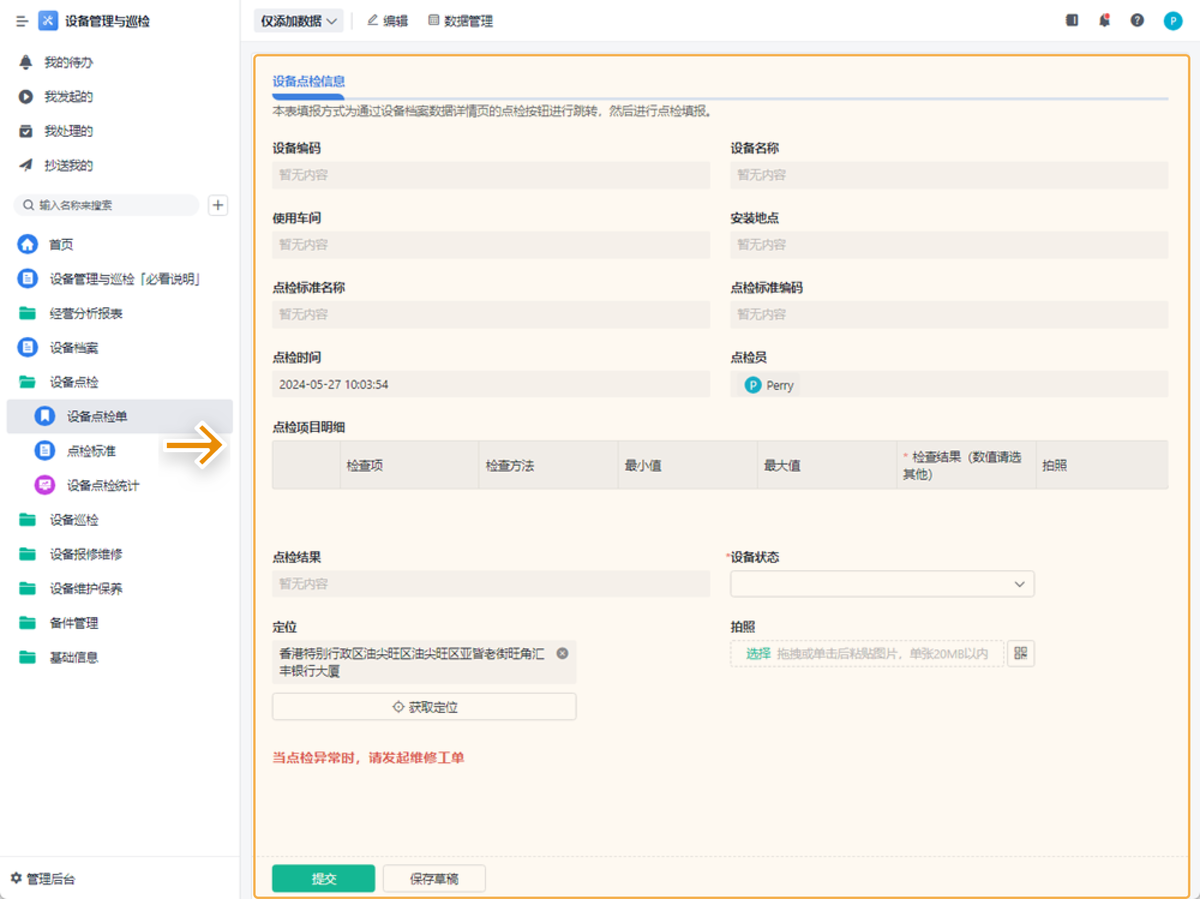Viewport: 1200px width, 899px height.
Task: Select the 设备点检信息 tab
Action: (x=309, y=82)
